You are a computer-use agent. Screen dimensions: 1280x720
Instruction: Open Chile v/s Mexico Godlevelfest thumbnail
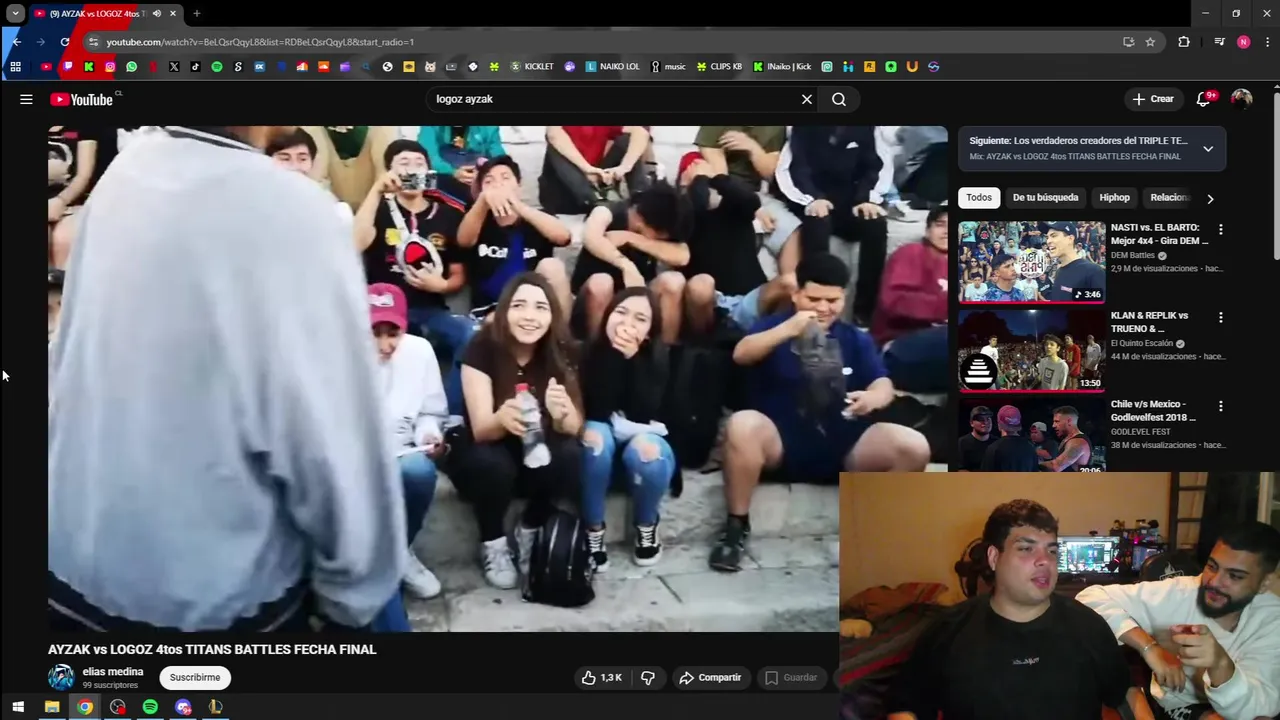point(1032,436)
